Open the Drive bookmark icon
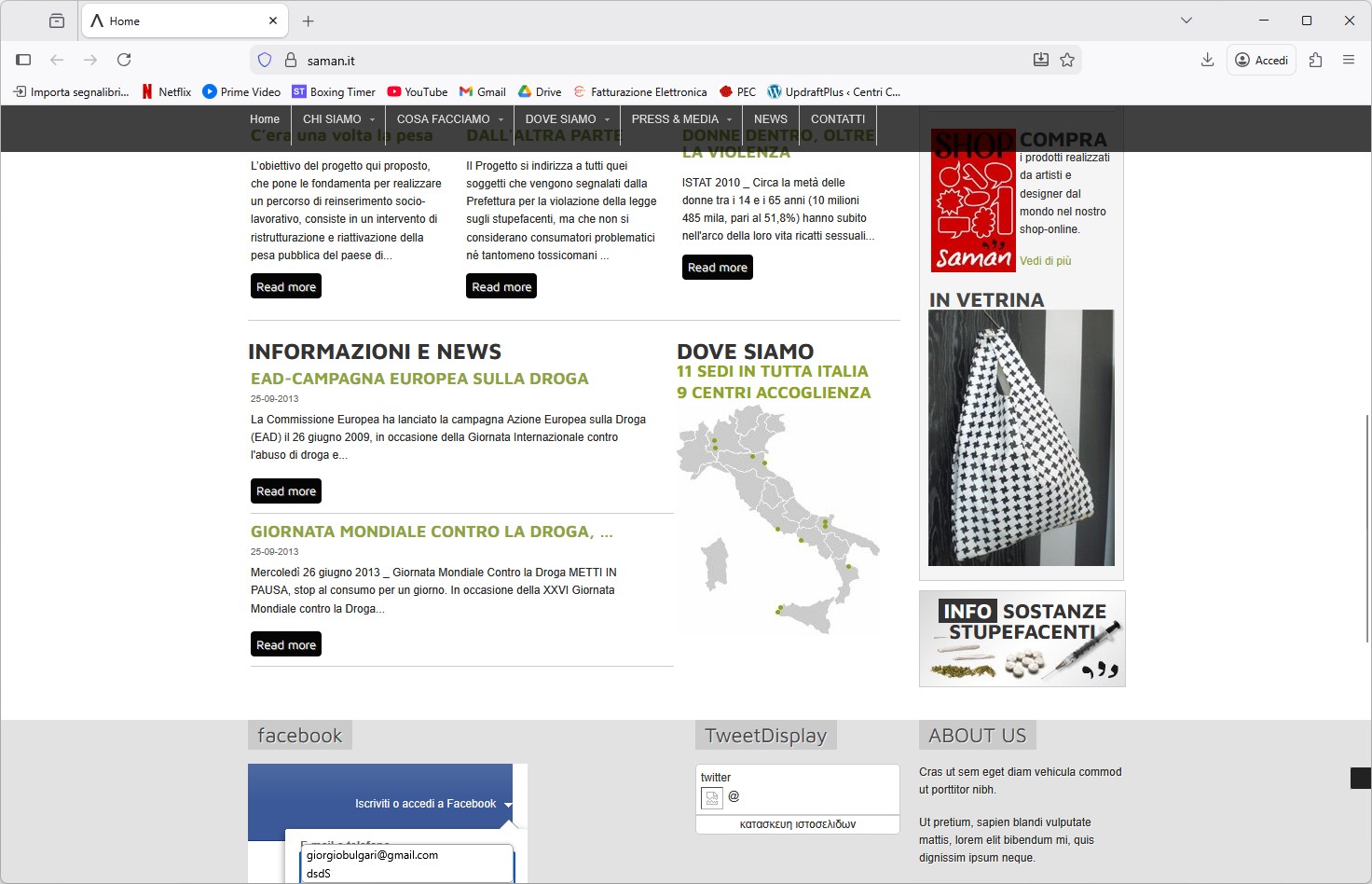Screen dimensions: 1372x884 pyautogui.click(x=523, y=91)
